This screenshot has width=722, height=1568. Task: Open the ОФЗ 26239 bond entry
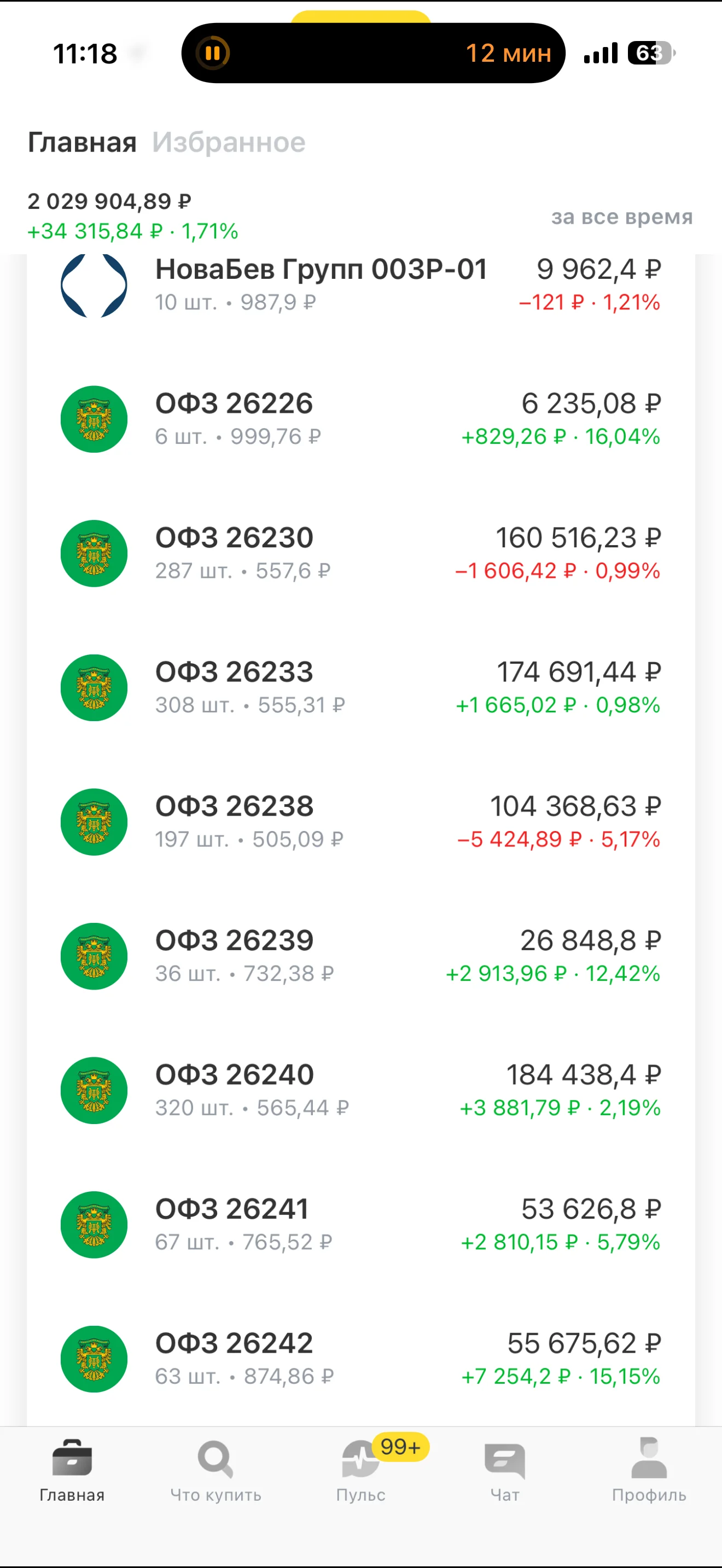(x=361, y=956)
